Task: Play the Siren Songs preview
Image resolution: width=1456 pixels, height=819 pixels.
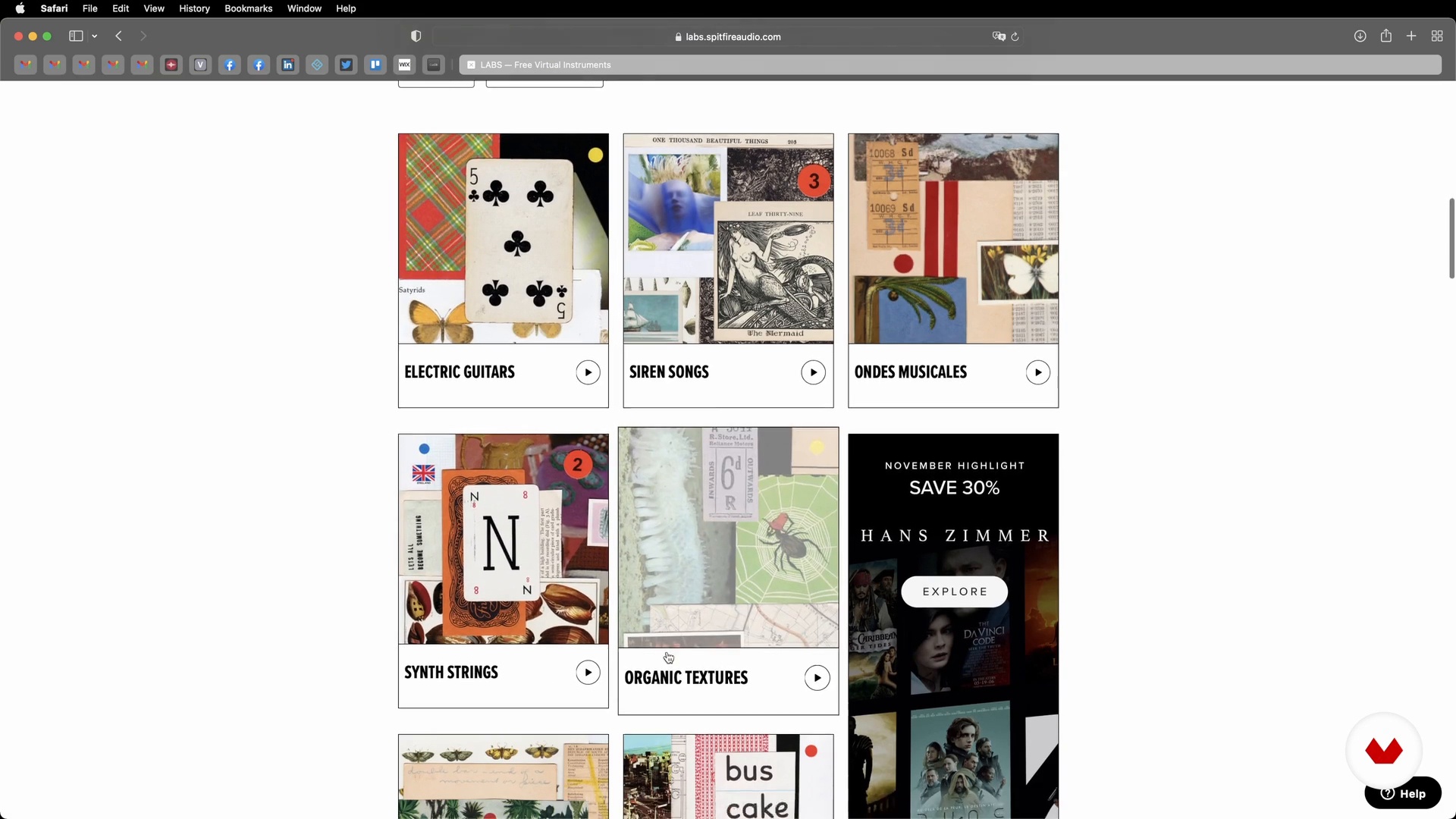Action: pyautogui.click(x=813, y=372)
